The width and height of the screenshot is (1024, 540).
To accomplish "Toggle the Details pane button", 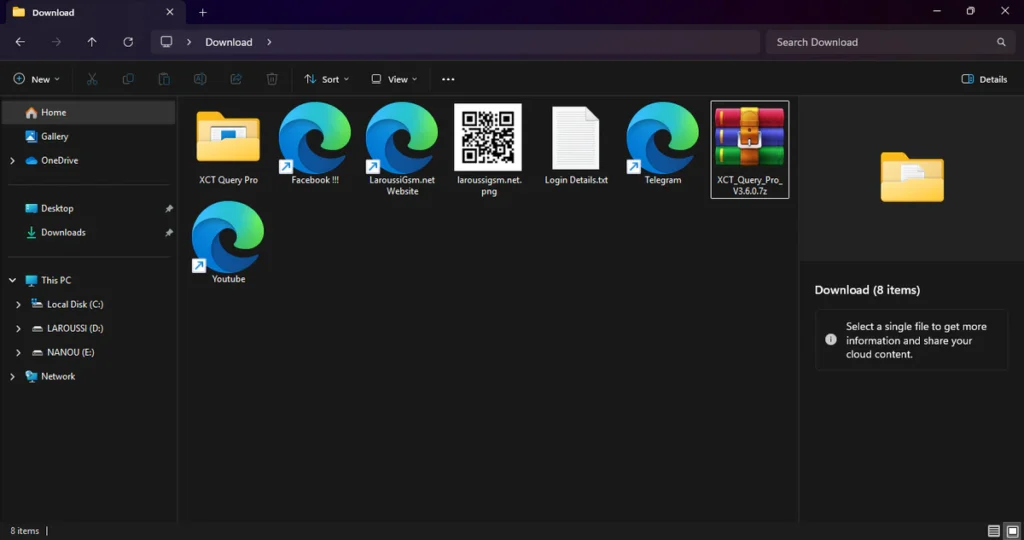I will (984, 79).
